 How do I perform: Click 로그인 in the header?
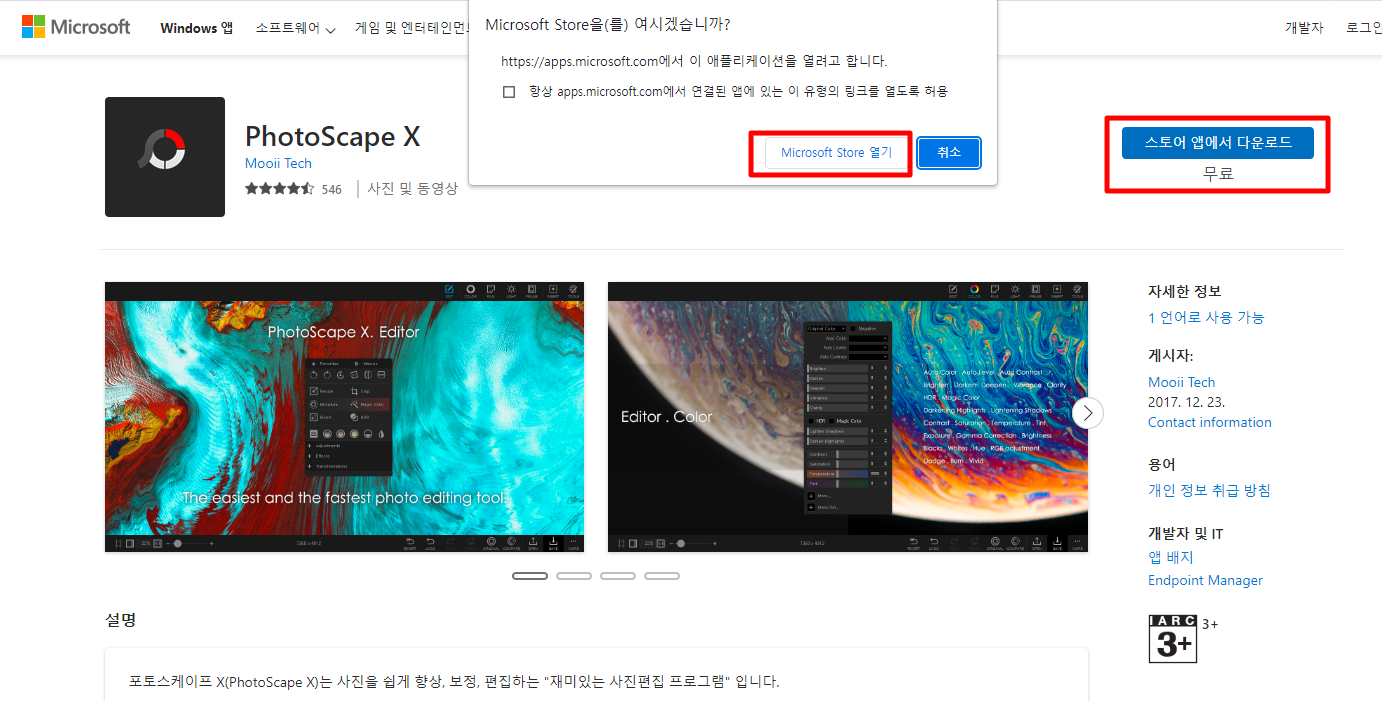coord(1363,28)
